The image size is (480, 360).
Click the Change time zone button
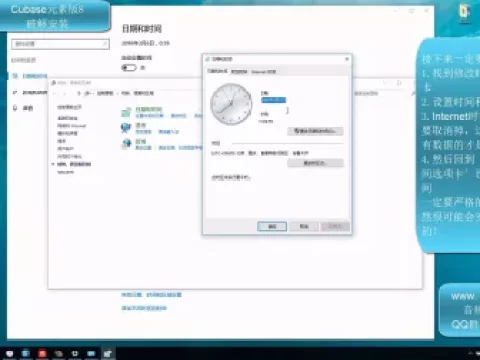[x=315, y=163]
